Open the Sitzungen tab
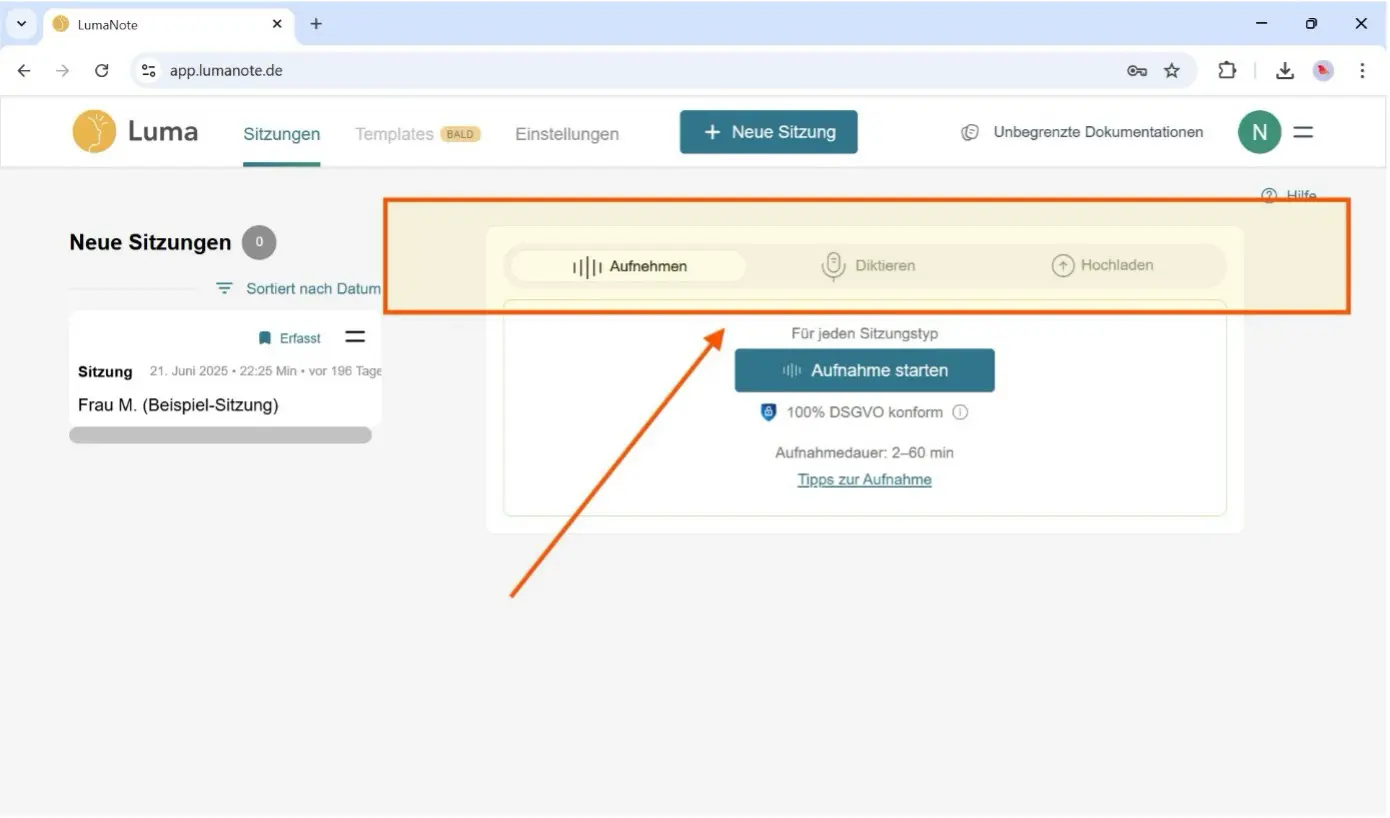The height and width of the screenshot is (818, 1390). [x=282, y=134]
